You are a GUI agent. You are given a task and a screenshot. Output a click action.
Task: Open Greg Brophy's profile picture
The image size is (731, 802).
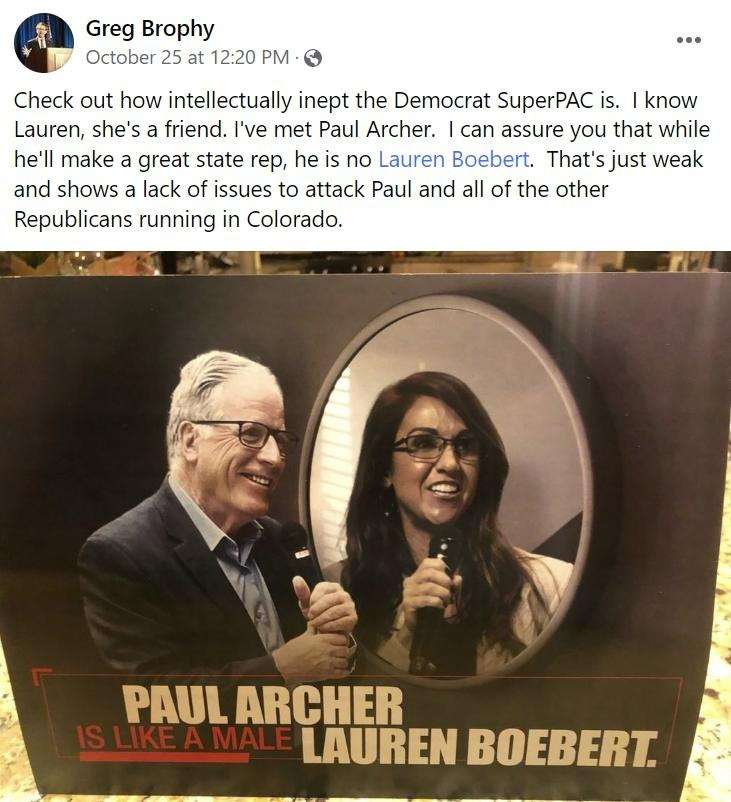tap(43, 43)
